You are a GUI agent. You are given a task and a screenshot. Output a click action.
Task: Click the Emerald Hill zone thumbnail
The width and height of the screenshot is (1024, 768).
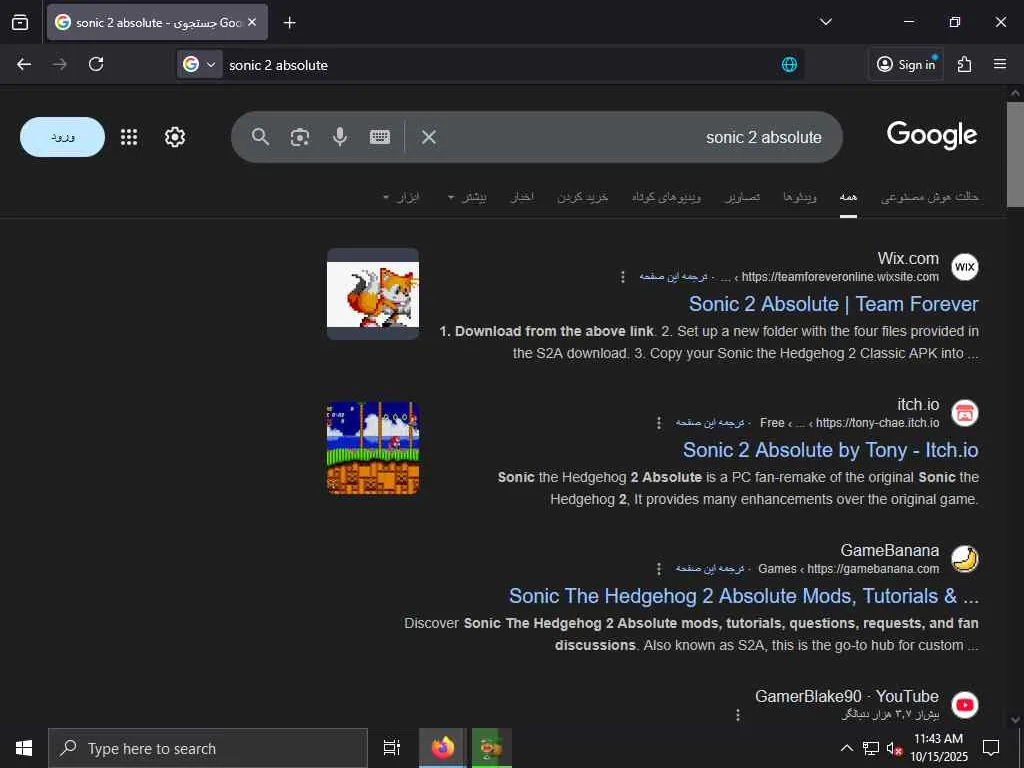373,448
